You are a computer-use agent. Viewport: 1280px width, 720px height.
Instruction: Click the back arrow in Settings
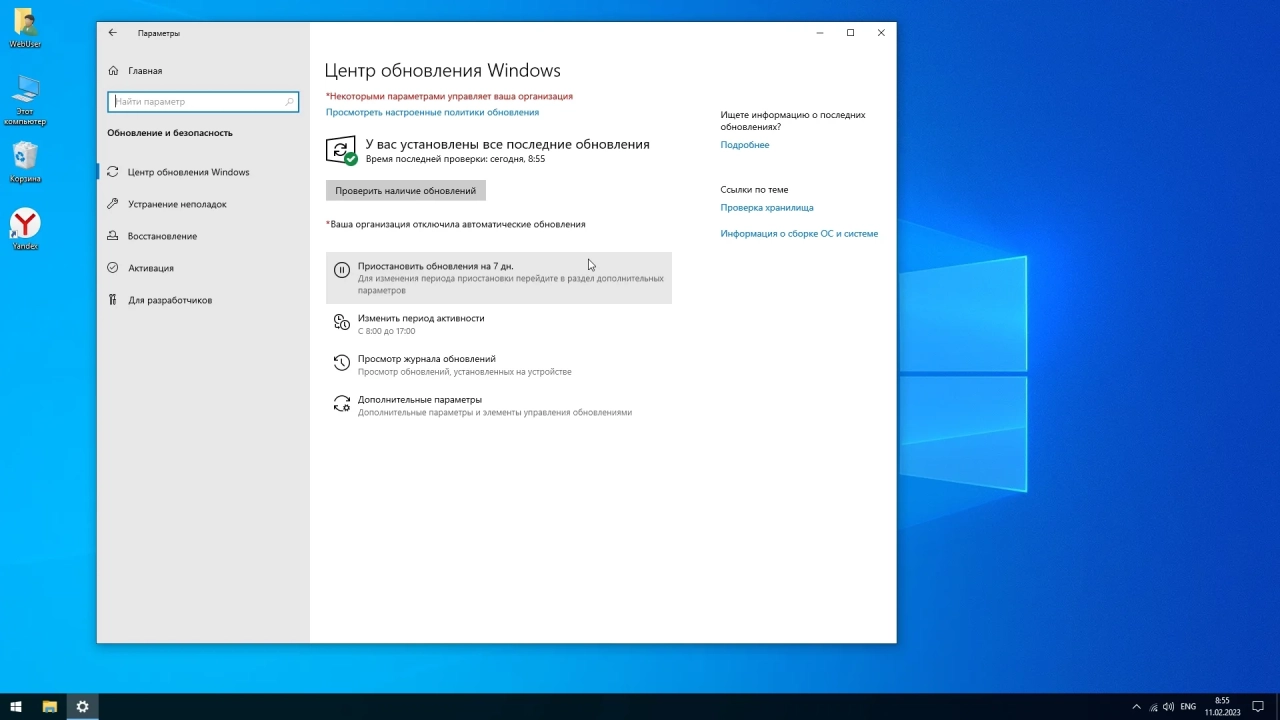point(112,33)
